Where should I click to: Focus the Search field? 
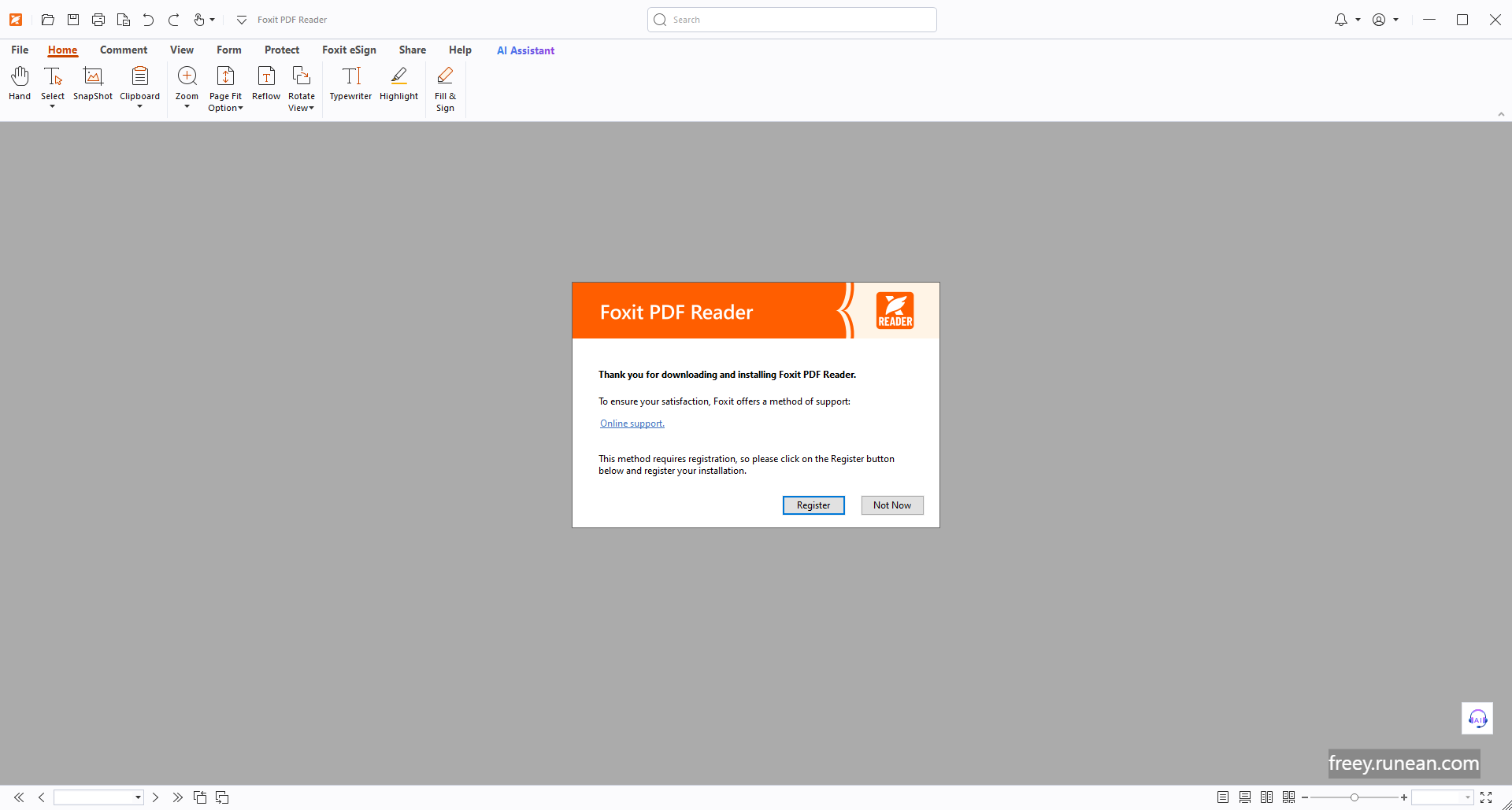(x=792, y=20)
